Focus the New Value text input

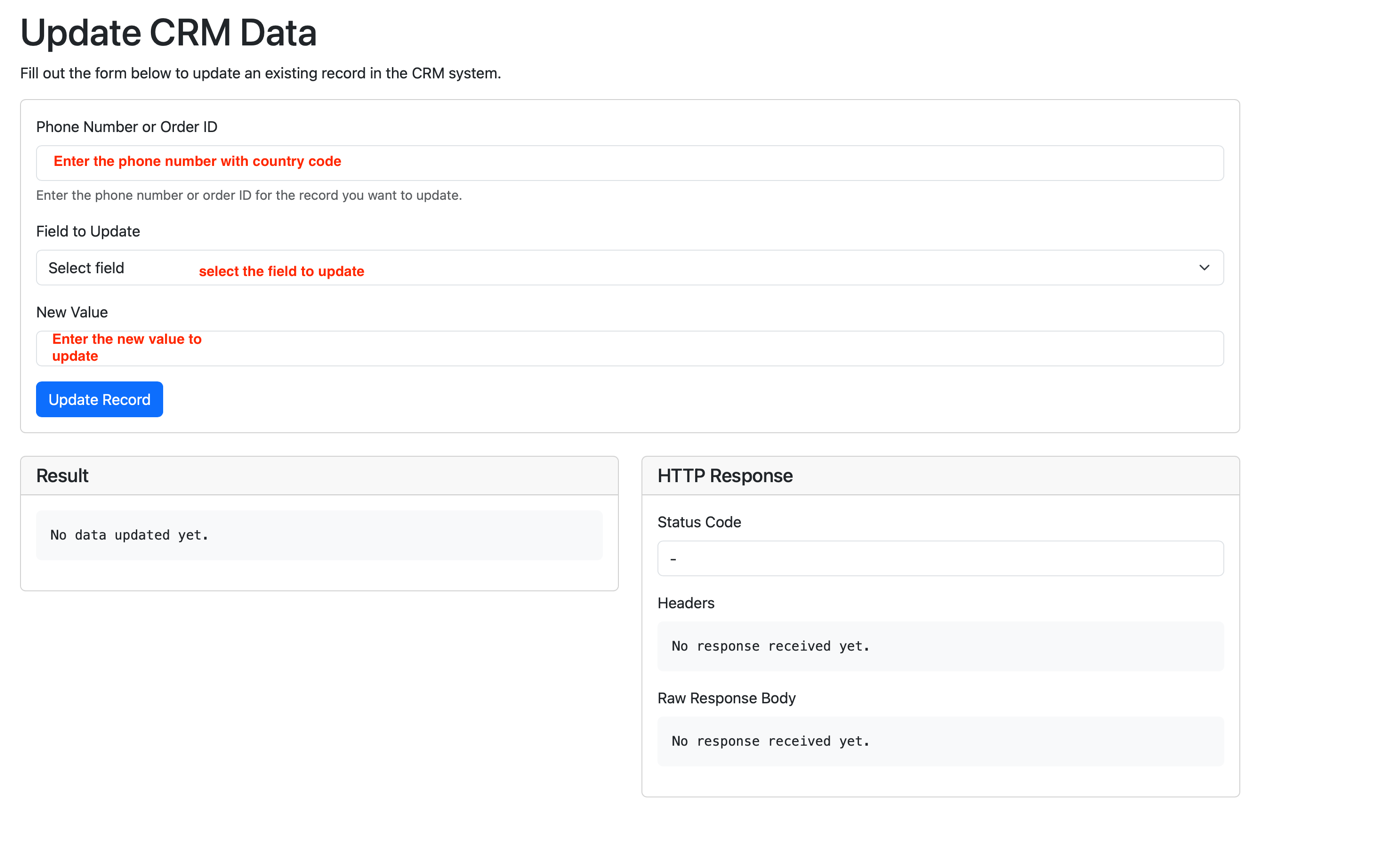(629, 349)
